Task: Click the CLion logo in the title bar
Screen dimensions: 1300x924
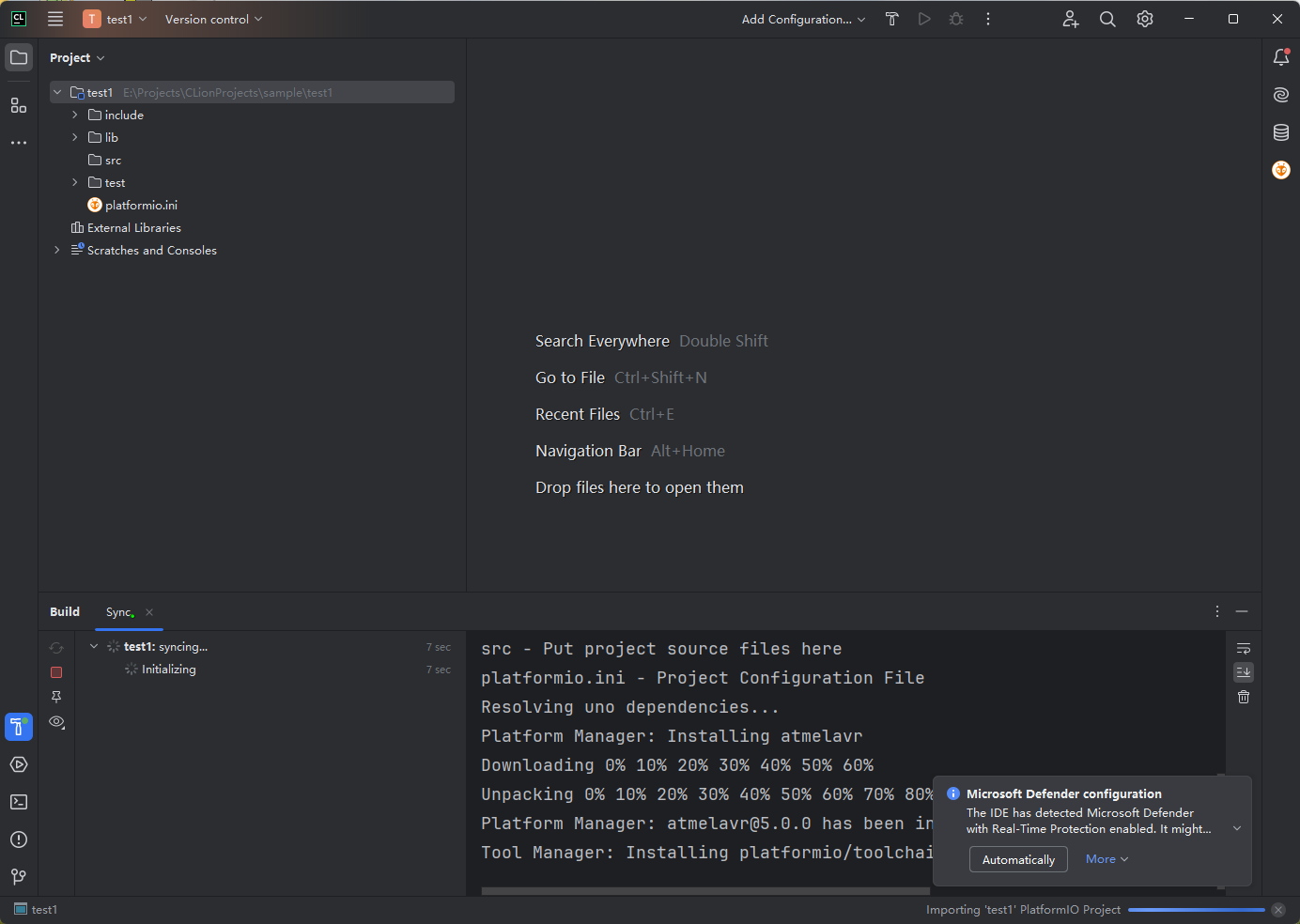Action: click(x=19, y=19)
